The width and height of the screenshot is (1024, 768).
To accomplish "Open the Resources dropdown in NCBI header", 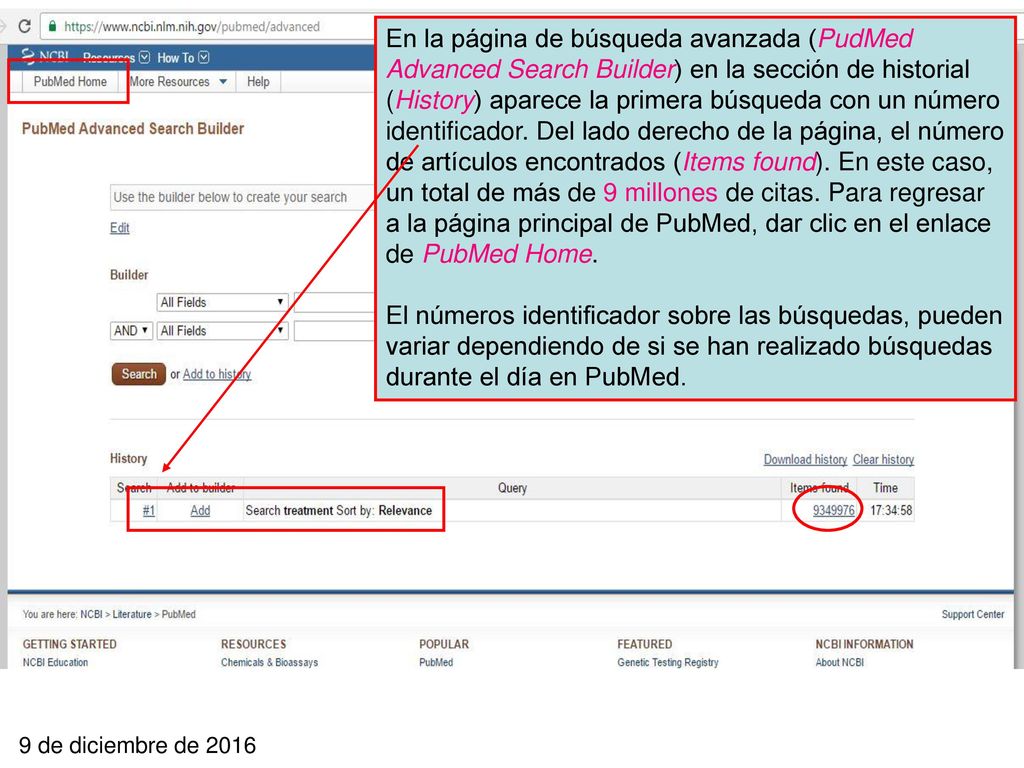I will [116, 57].
